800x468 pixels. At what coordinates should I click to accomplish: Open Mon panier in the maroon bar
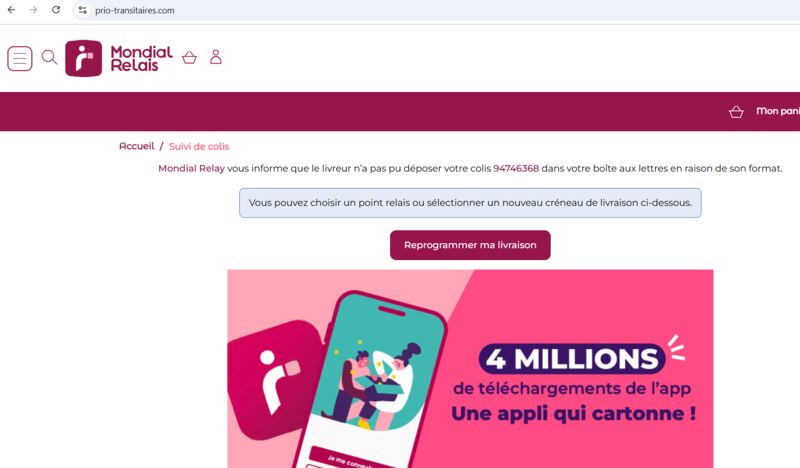pyautogui.click(x=778, y=111)
